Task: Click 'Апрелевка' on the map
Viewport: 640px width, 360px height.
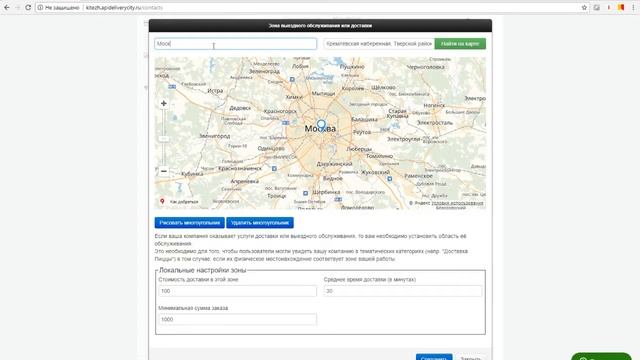Action: [x=244, y=181]
